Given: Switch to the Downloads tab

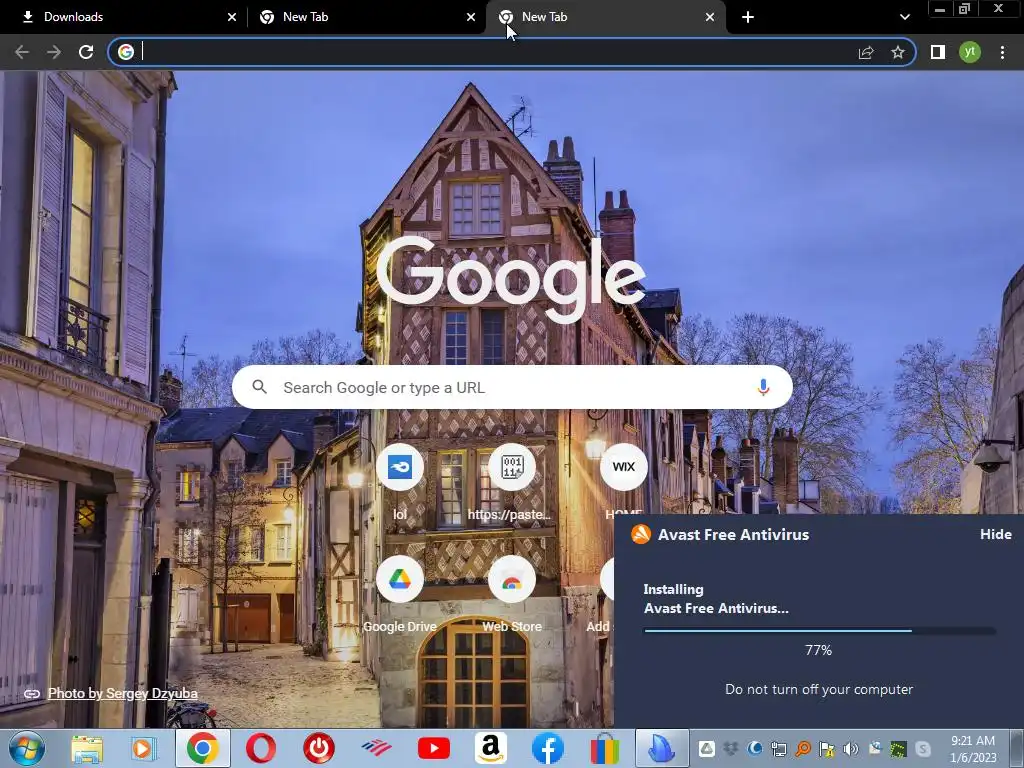Looking at the screenshot, I should pyautogui.click(x=124, y=17).
